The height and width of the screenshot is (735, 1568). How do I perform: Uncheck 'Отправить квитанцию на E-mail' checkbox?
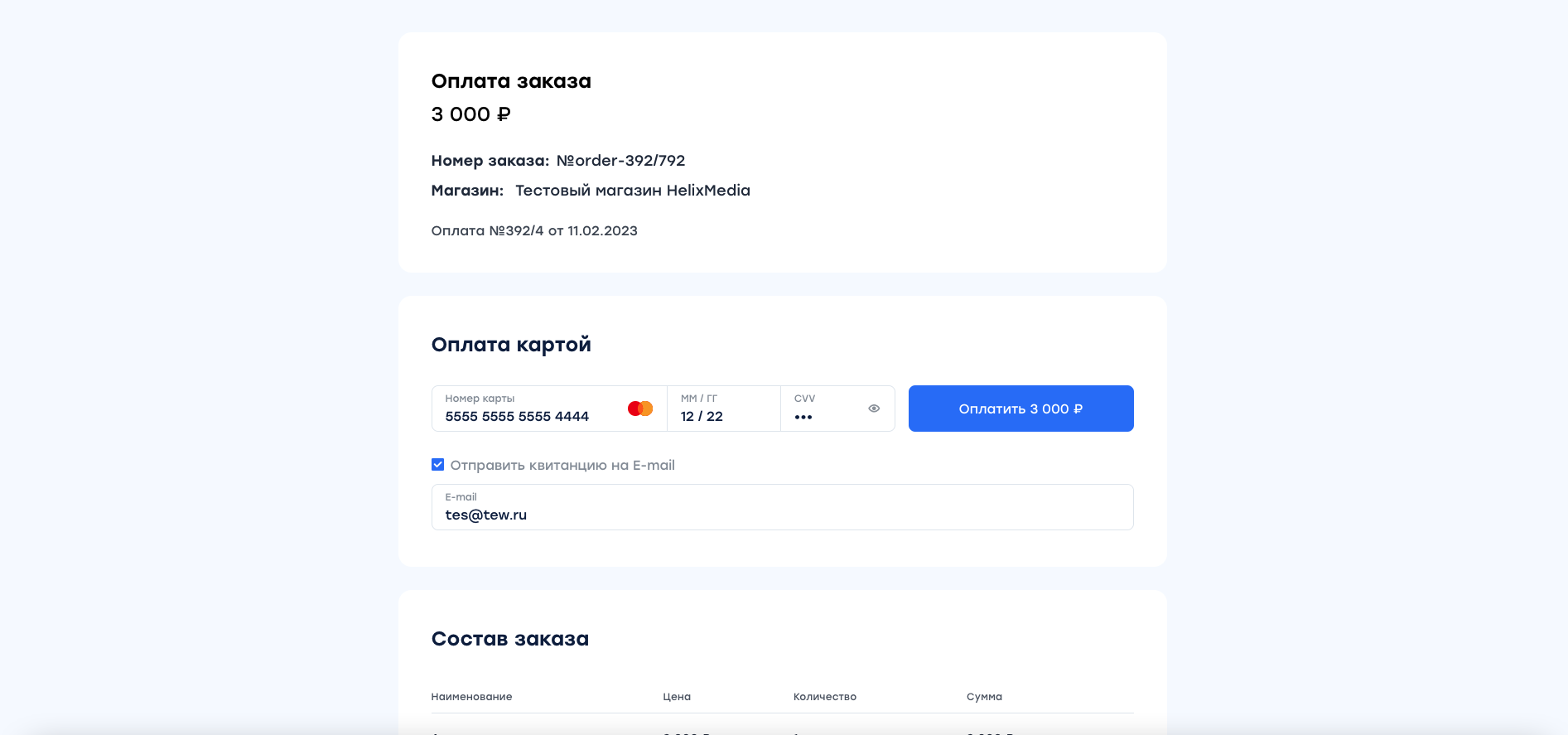point(437,465)
